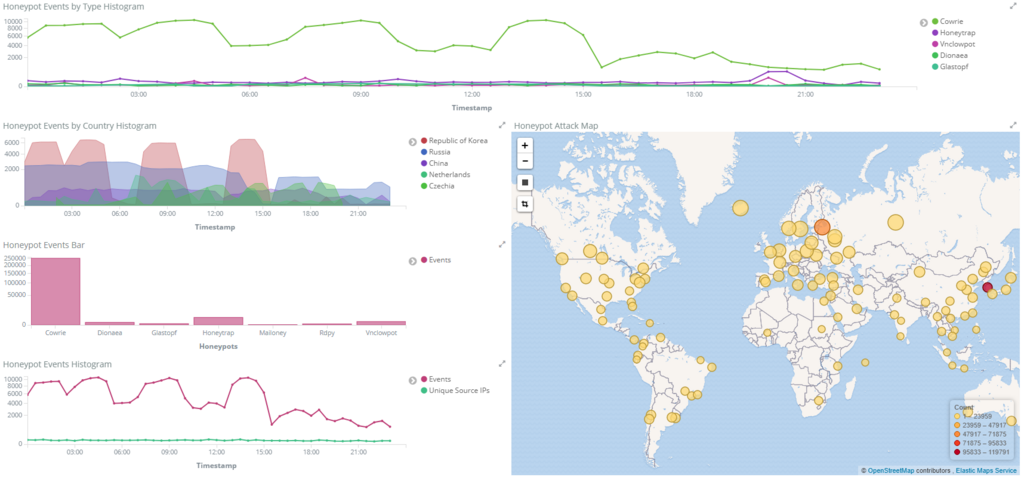Collapse the legend of the Events Bar chart

413,261
